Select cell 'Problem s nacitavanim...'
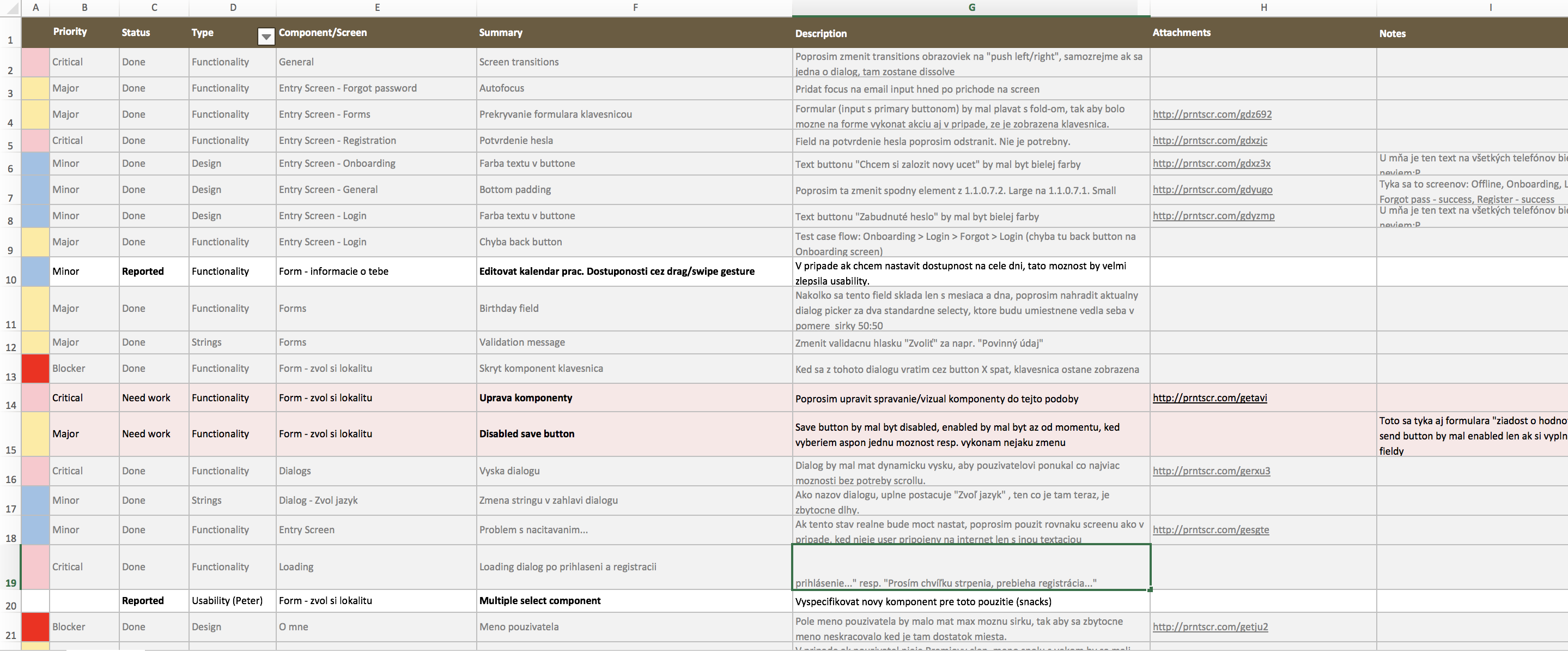1568x651 pixels. coord(634,531)
